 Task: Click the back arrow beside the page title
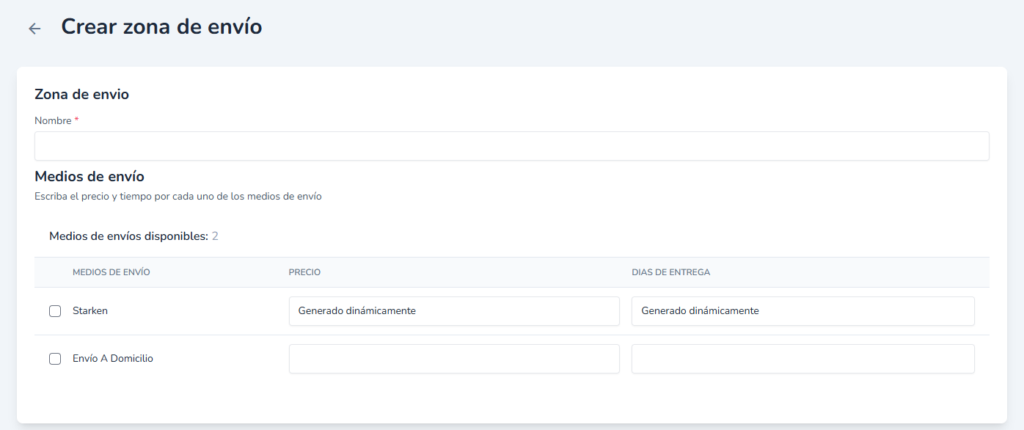click(x=35, y=28)
